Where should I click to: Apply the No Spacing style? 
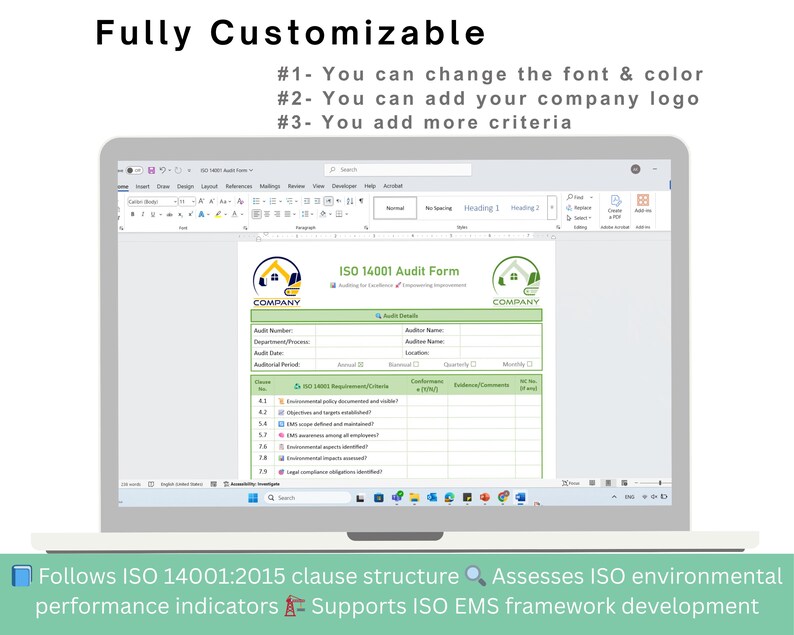pyautogui.click(x=439, y=208)
